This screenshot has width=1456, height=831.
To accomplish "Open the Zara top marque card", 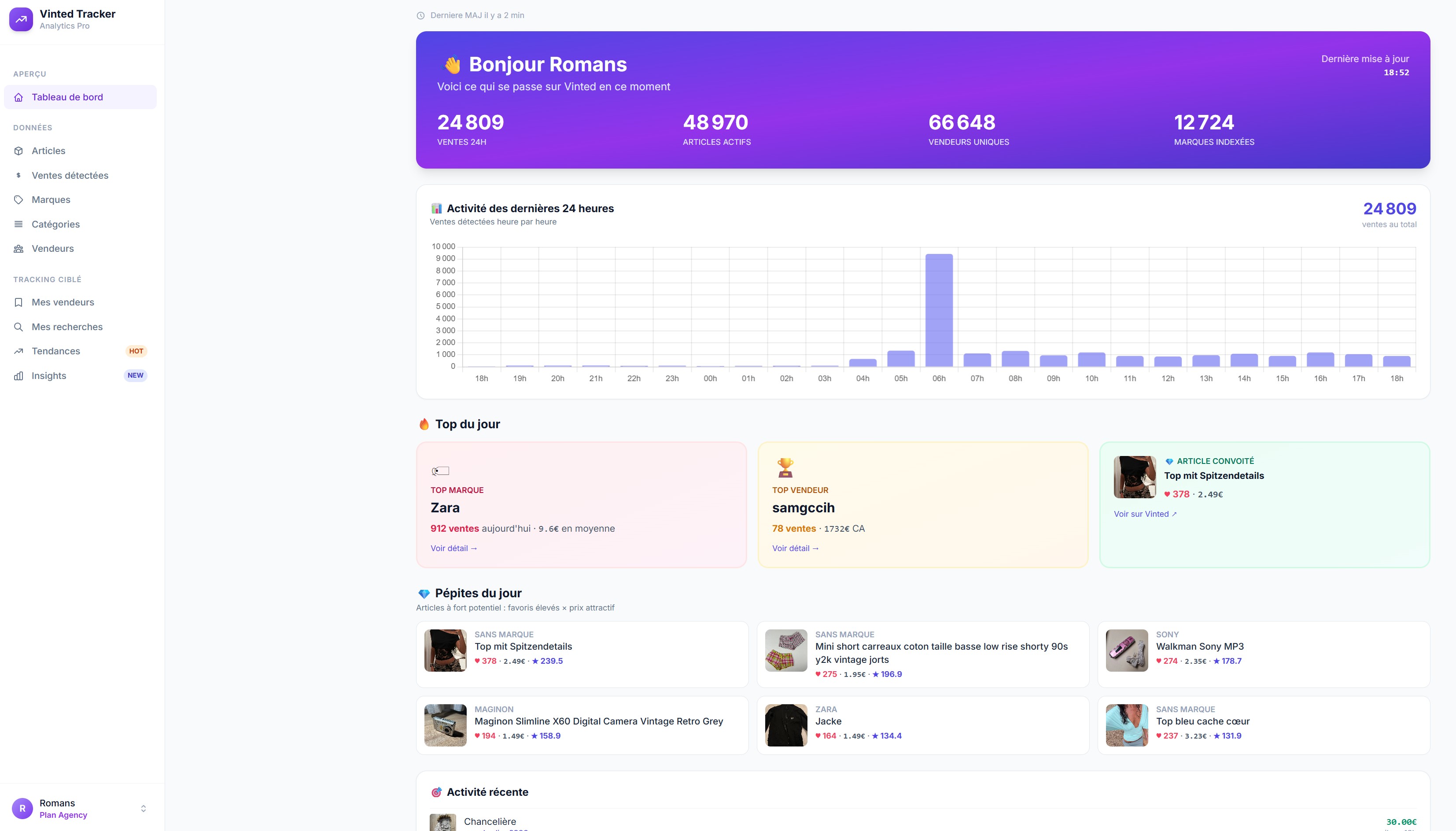I will (582, 504).
